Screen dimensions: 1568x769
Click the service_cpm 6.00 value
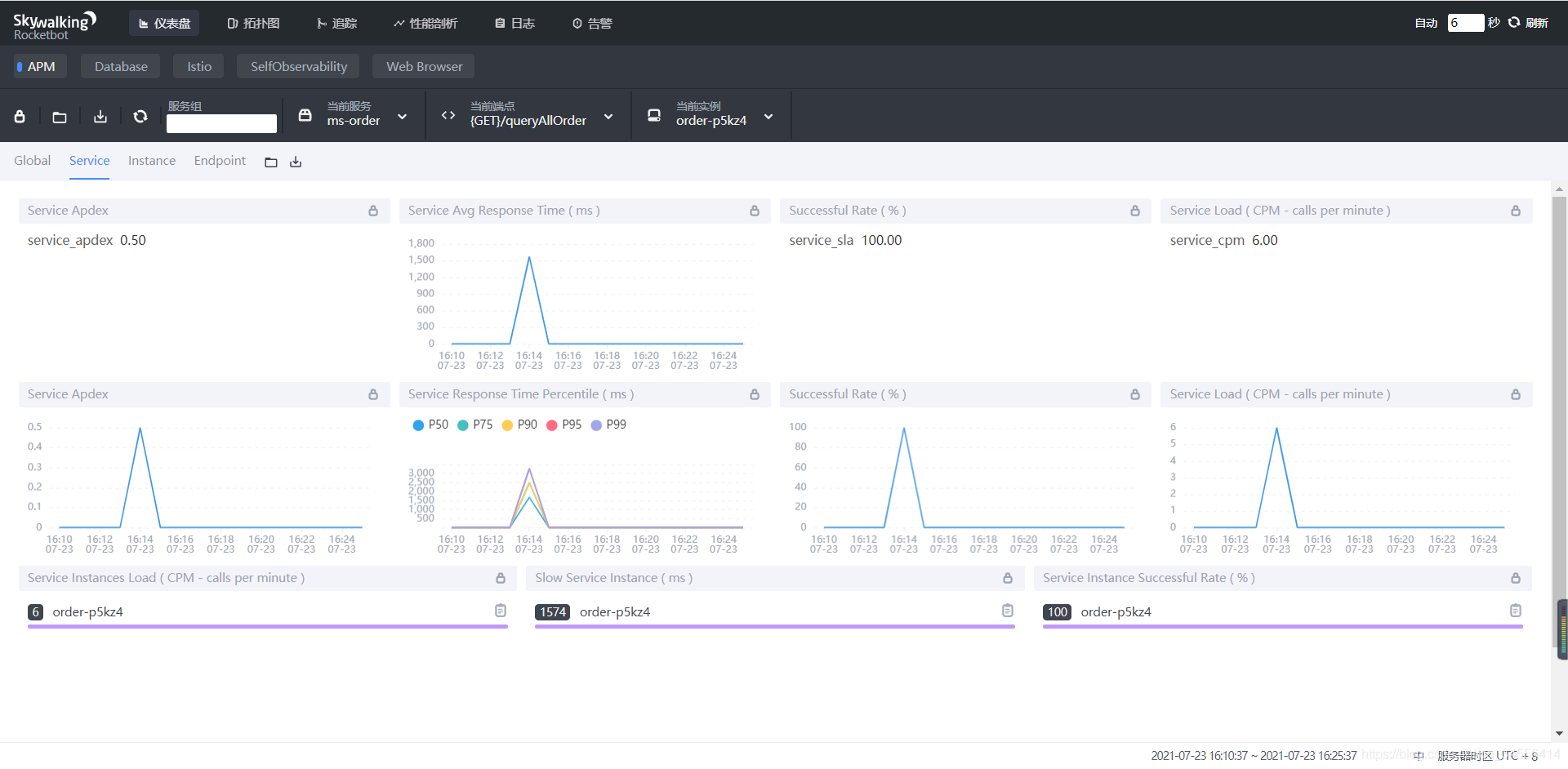1264,240
